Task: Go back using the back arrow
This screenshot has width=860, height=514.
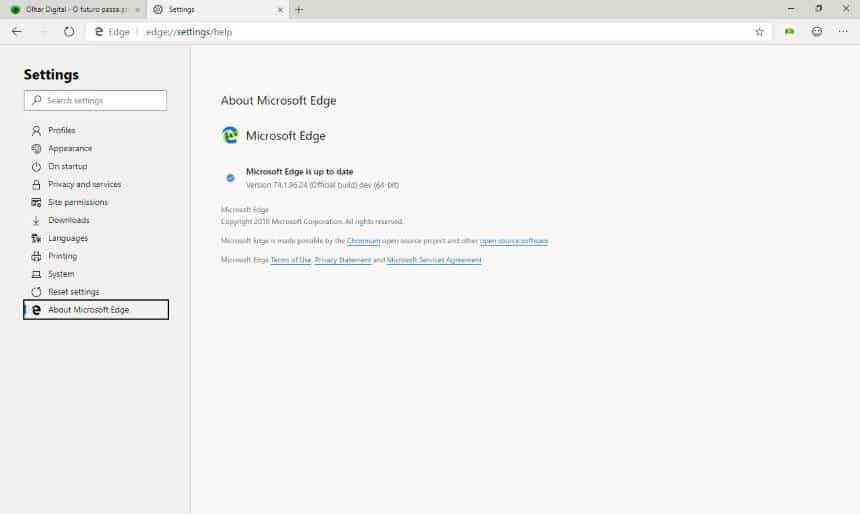Action: [16, 32]
